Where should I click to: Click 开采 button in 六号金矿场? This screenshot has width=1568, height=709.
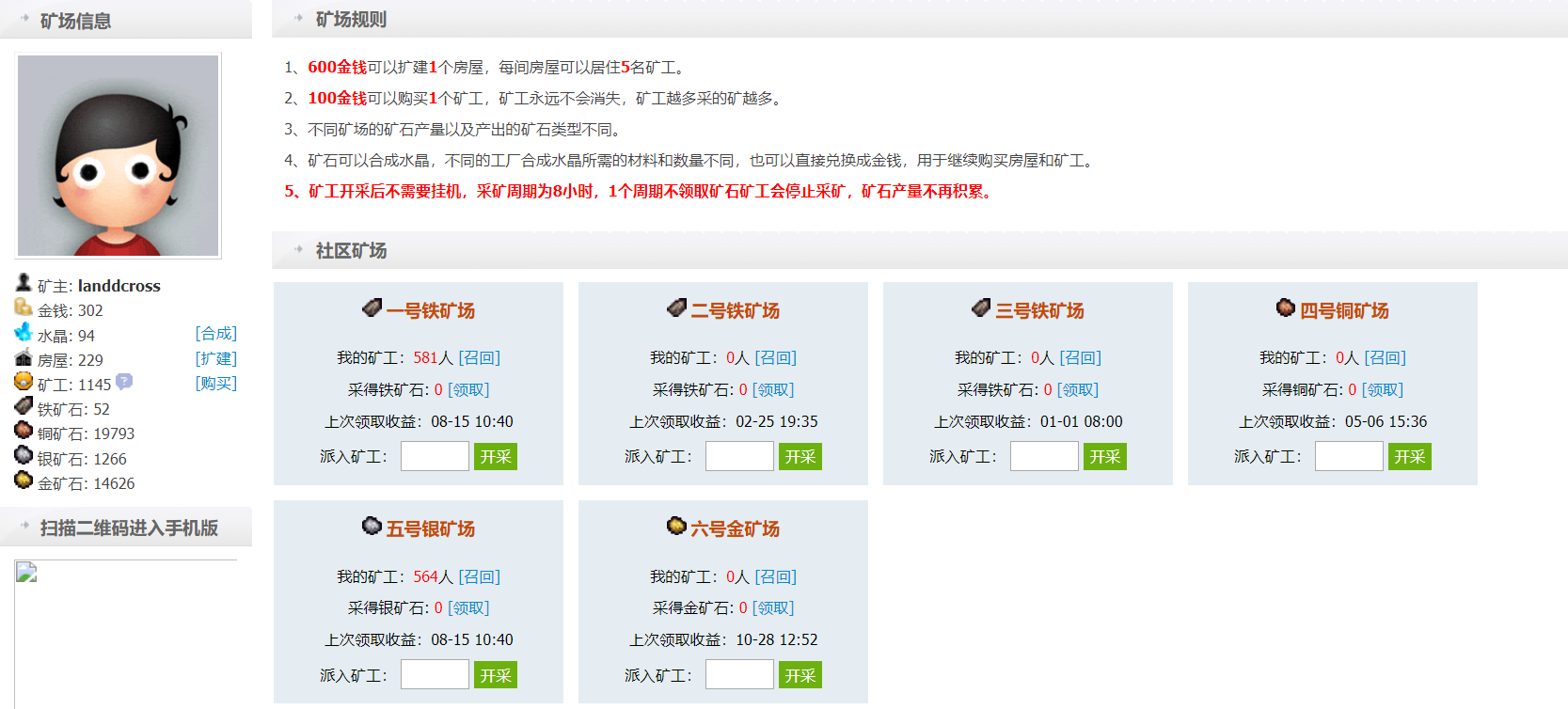(x=800, y=675)
